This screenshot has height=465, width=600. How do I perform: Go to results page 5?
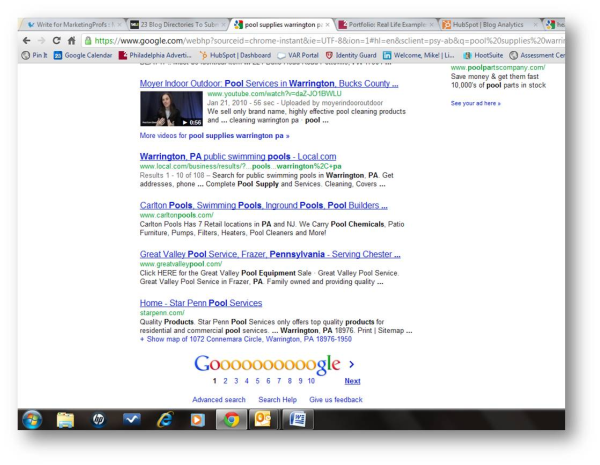[258, 381]
